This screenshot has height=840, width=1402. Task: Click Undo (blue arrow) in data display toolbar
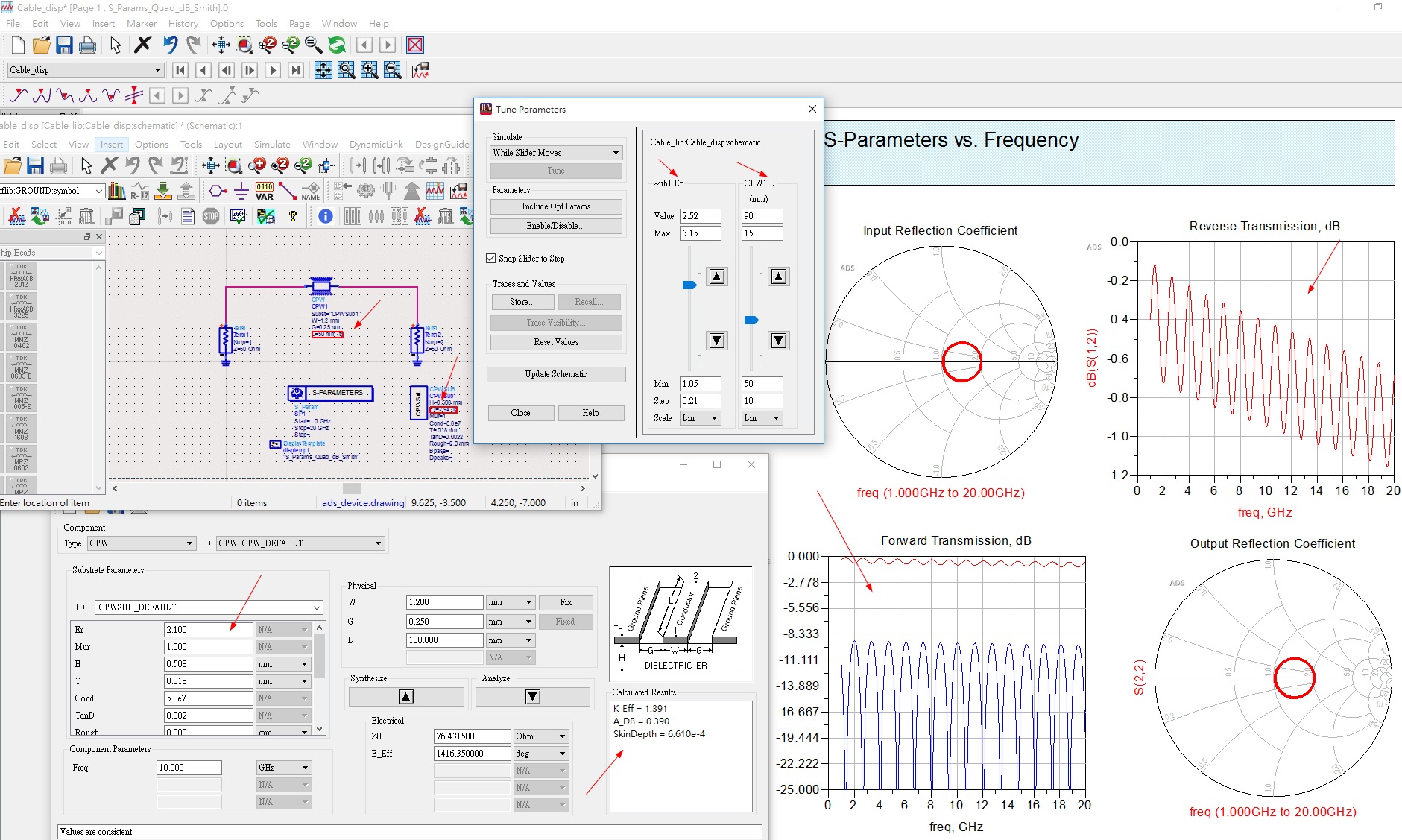point(171,45)
